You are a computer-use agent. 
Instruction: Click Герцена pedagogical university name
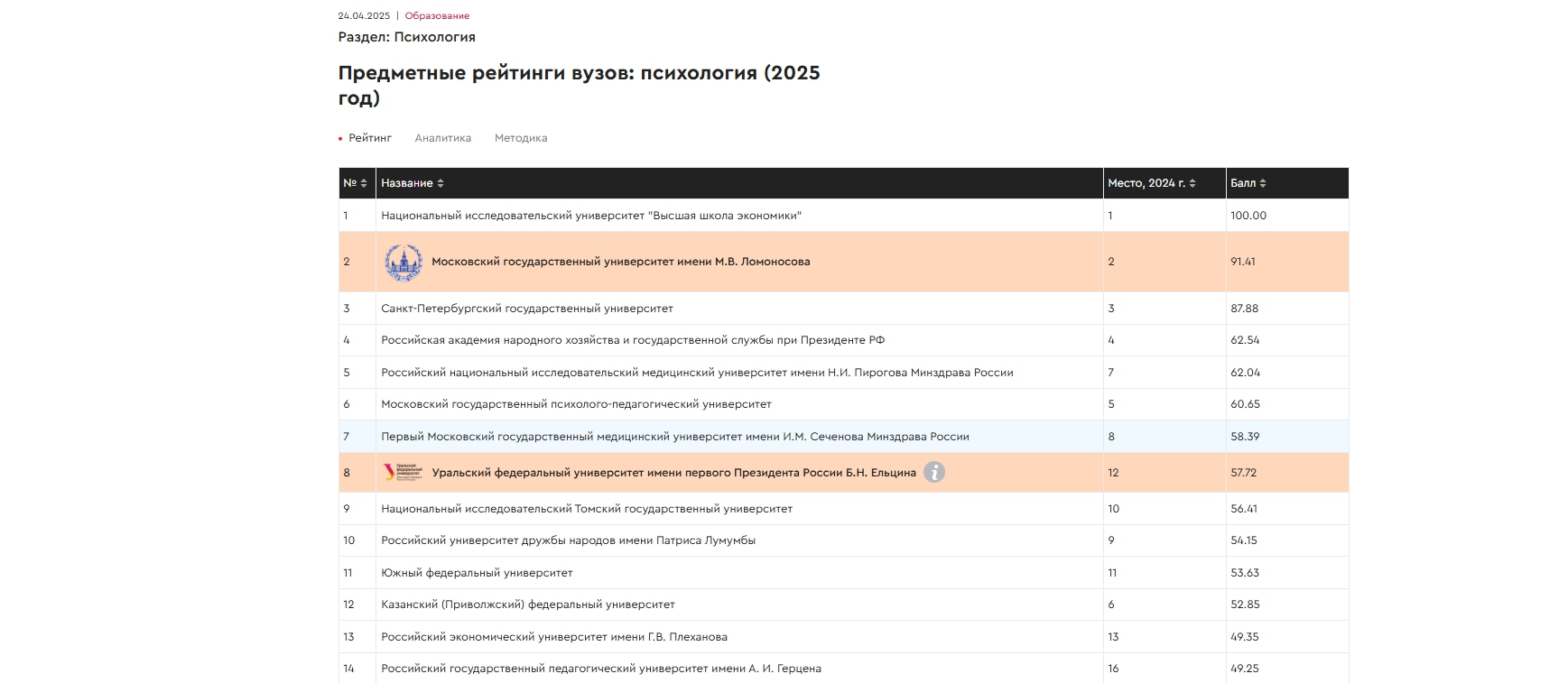pyautogui.click(x=601, y=669)
